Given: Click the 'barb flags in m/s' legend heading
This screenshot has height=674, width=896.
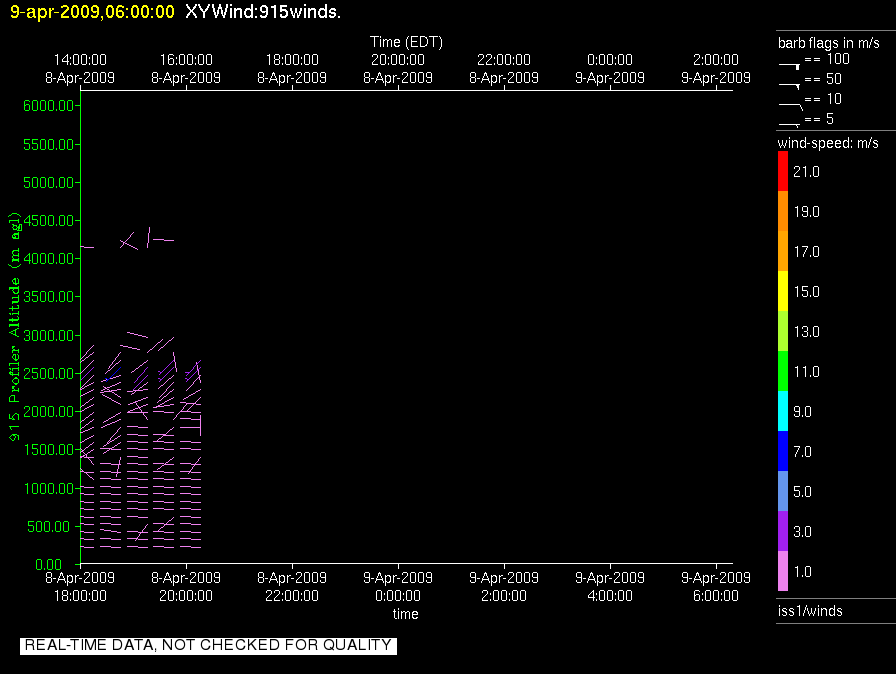Looking at the screenshot, I should pyautogui.click(x=829, y=43).
